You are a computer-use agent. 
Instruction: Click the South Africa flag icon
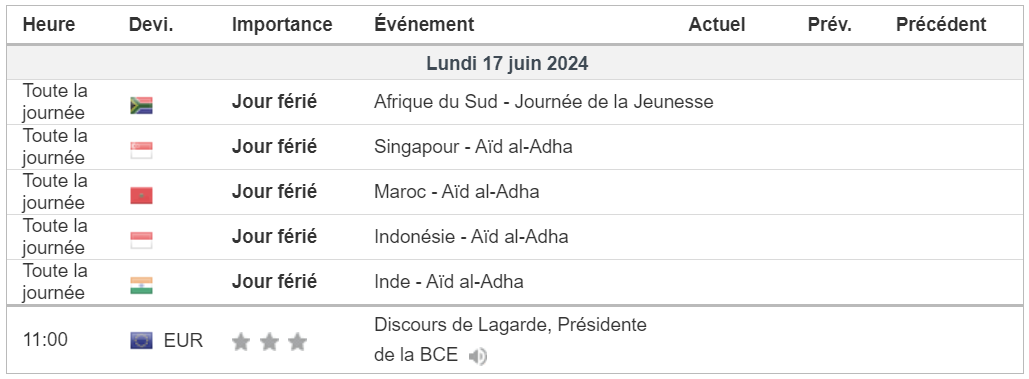[141, 106]
